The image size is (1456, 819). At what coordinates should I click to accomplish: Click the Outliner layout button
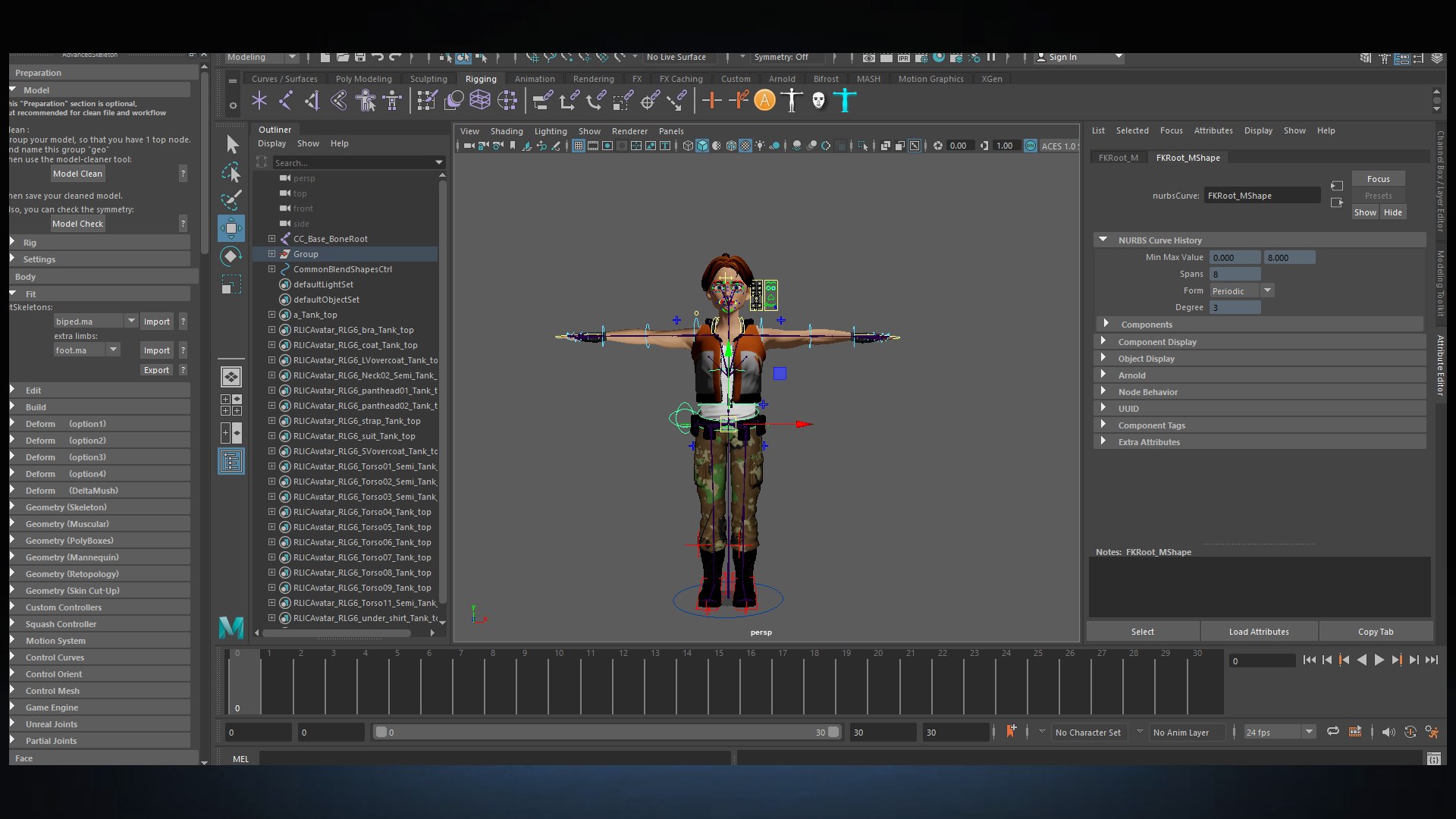coord(231,461)
